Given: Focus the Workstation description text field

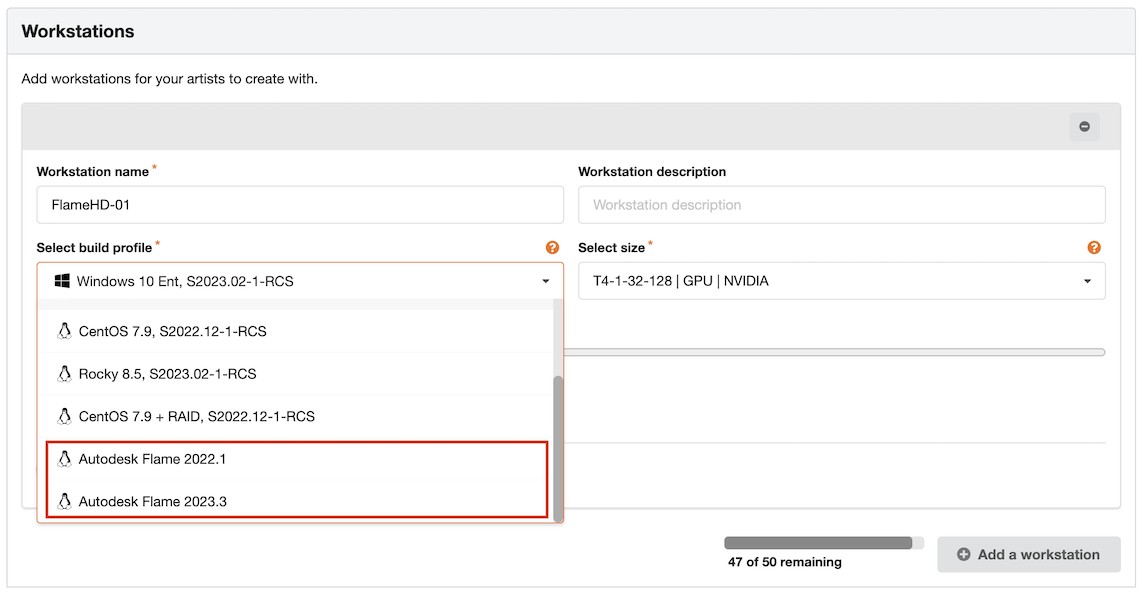Looking at the screenshot, I should [x=841, y=205].
